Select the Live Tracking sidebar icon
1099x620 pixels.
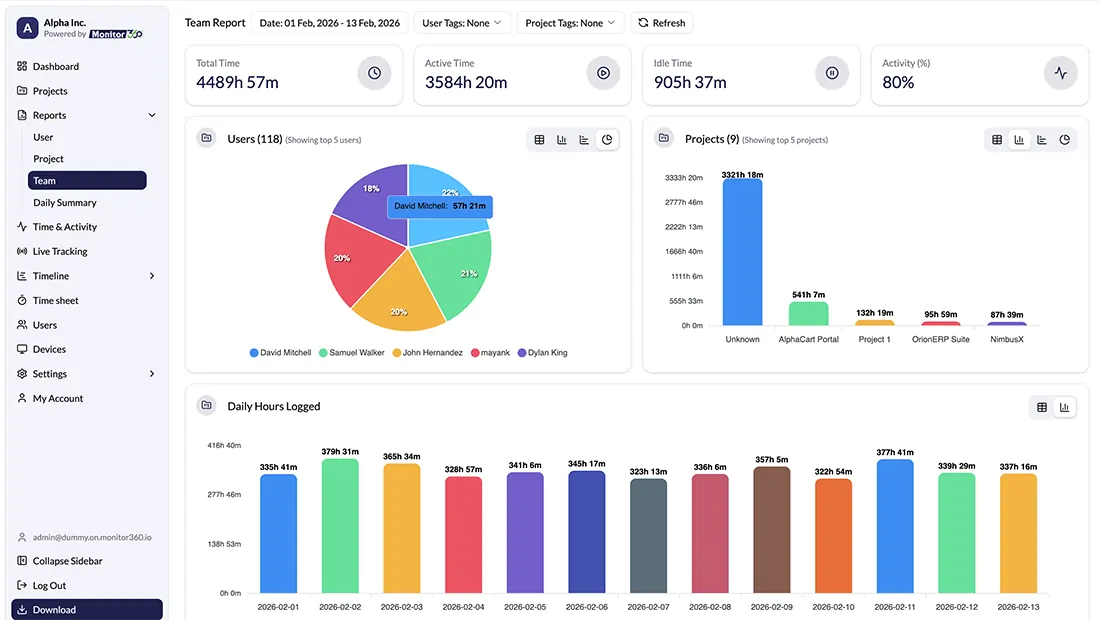point(22,251)
